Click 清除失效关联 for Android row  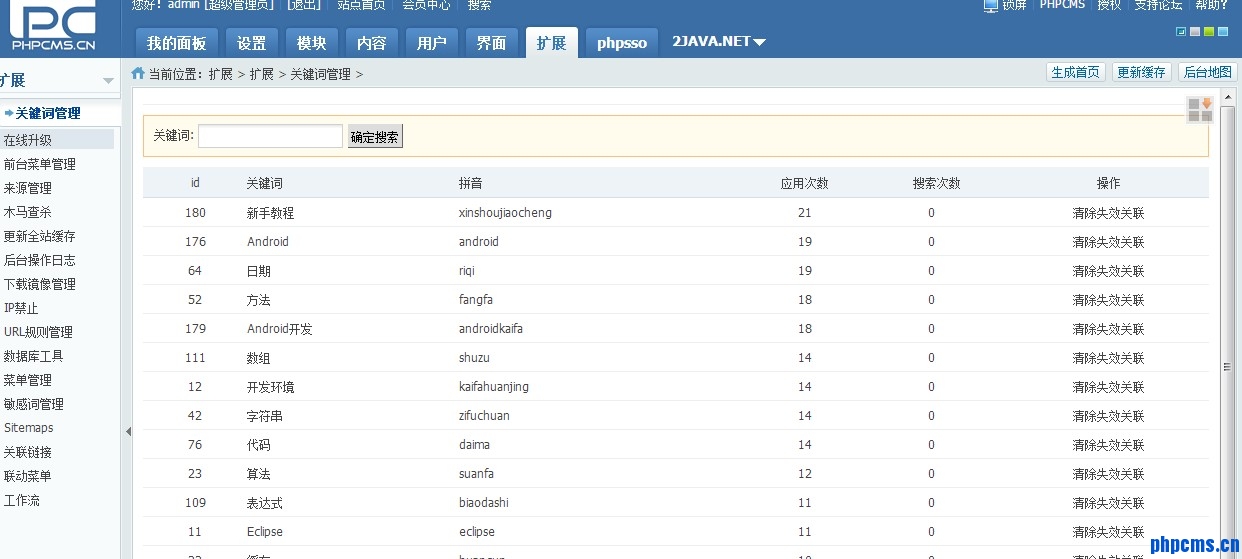click(x=1108, y=242)
